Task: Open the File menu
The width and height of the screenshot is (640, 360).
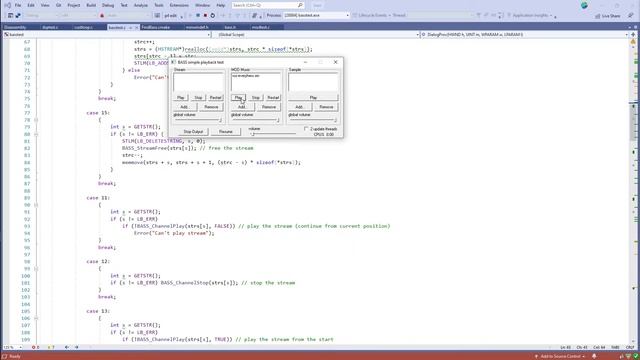Action: [x=18, y=5]
